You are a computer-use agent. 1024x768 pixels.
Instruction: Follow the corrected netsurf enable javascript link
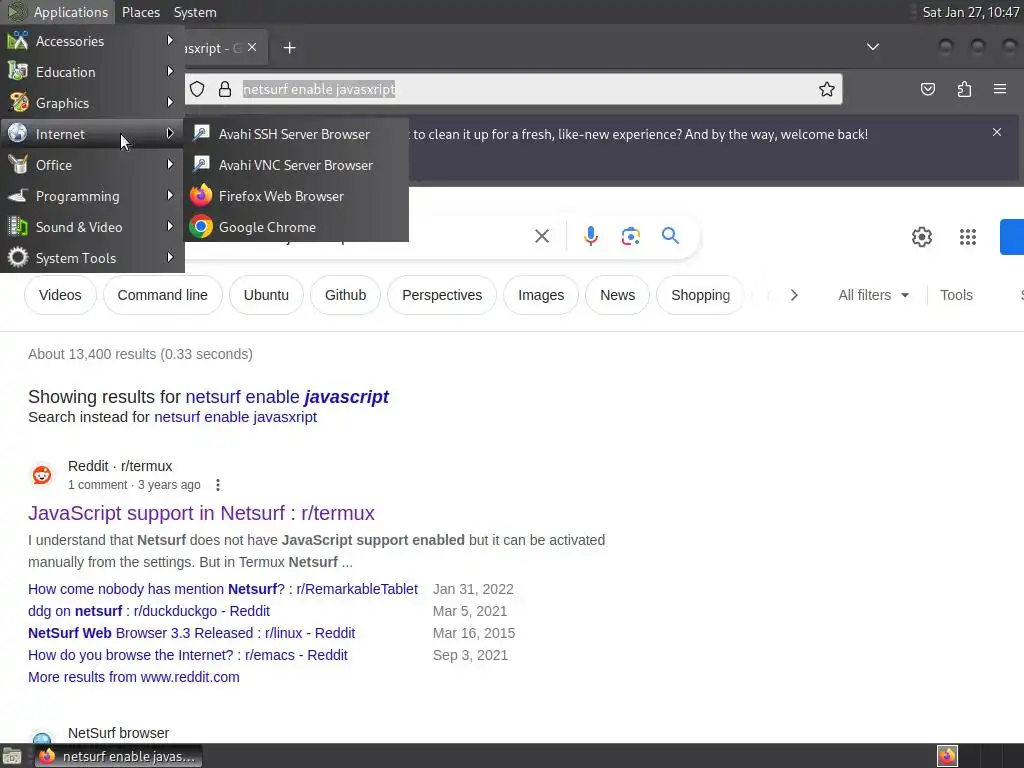point(287,396)
